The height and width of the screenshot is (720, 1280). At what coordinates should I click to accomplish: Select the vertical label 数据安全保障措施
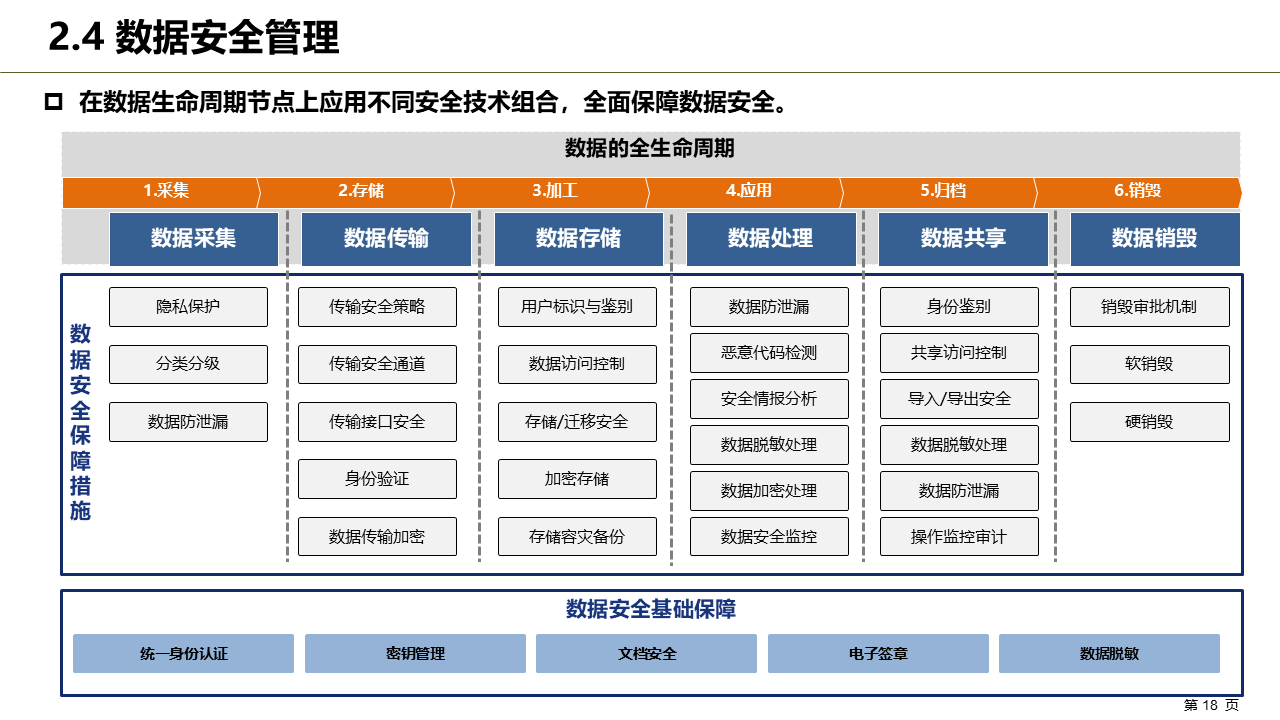coord(81,422)
